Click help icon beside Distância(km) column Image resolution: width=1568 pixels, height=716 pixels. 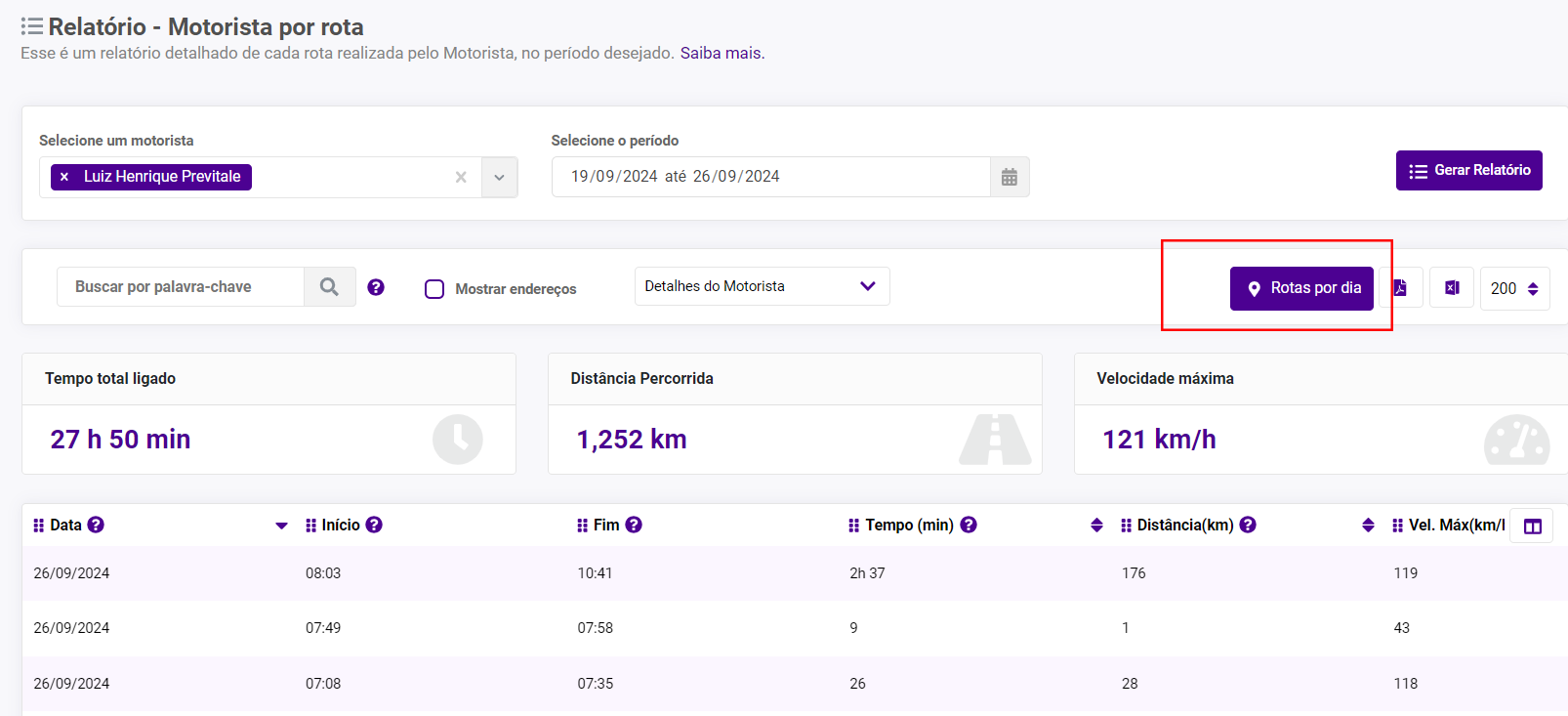coord(1248,525)
